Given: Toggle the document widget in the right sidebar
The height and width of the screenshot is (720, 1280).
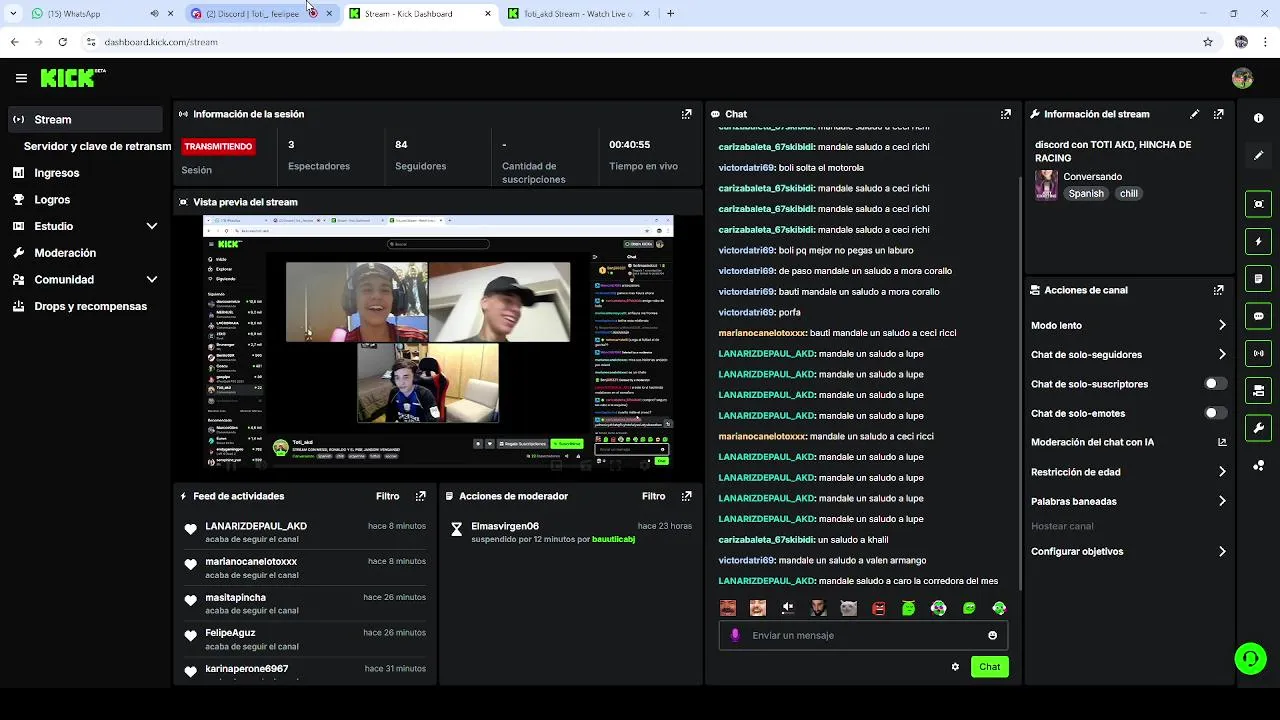Looking at the screenshot, I should point(1258,278).
